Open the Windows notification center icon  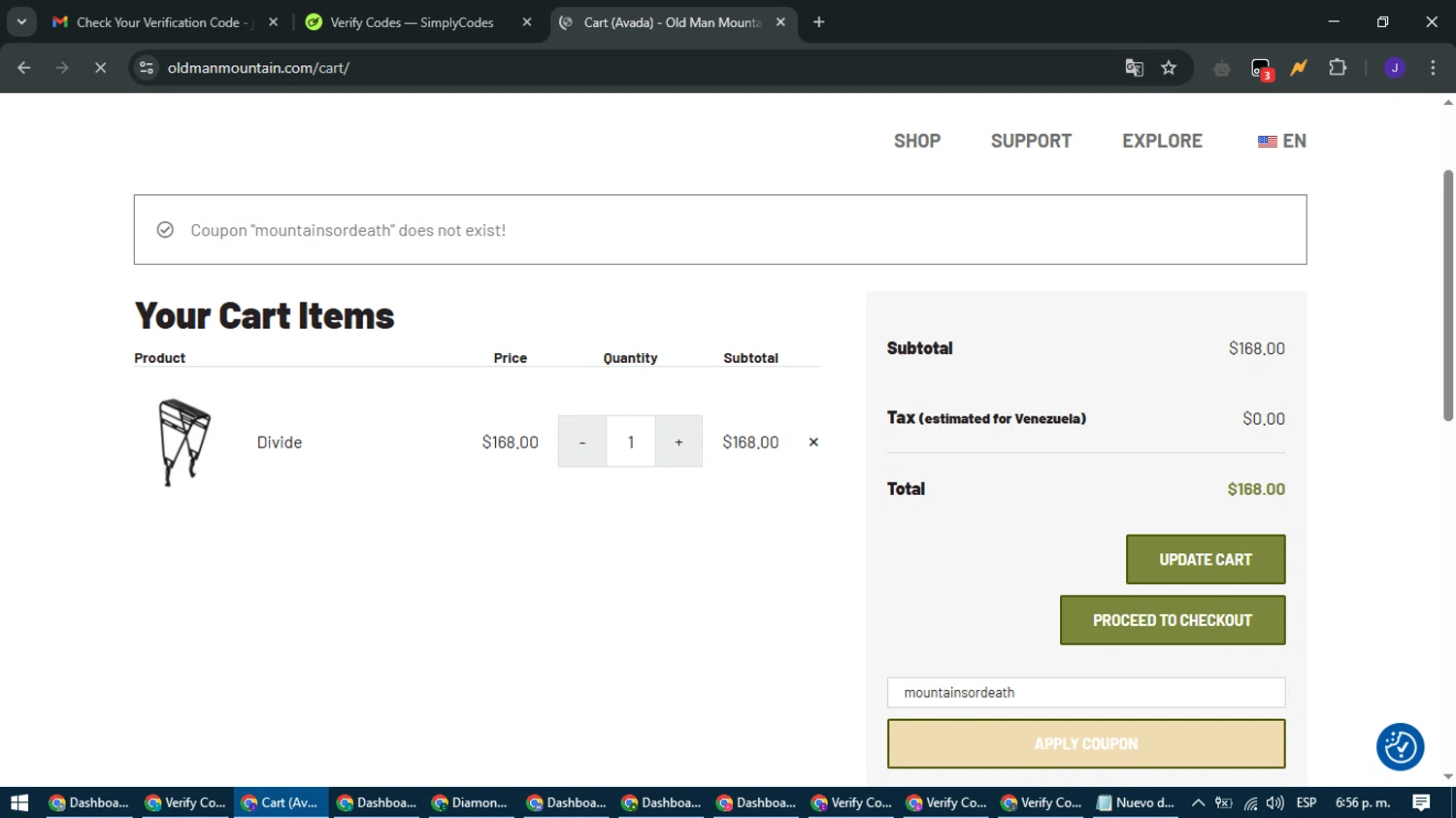coord(1421,802)
